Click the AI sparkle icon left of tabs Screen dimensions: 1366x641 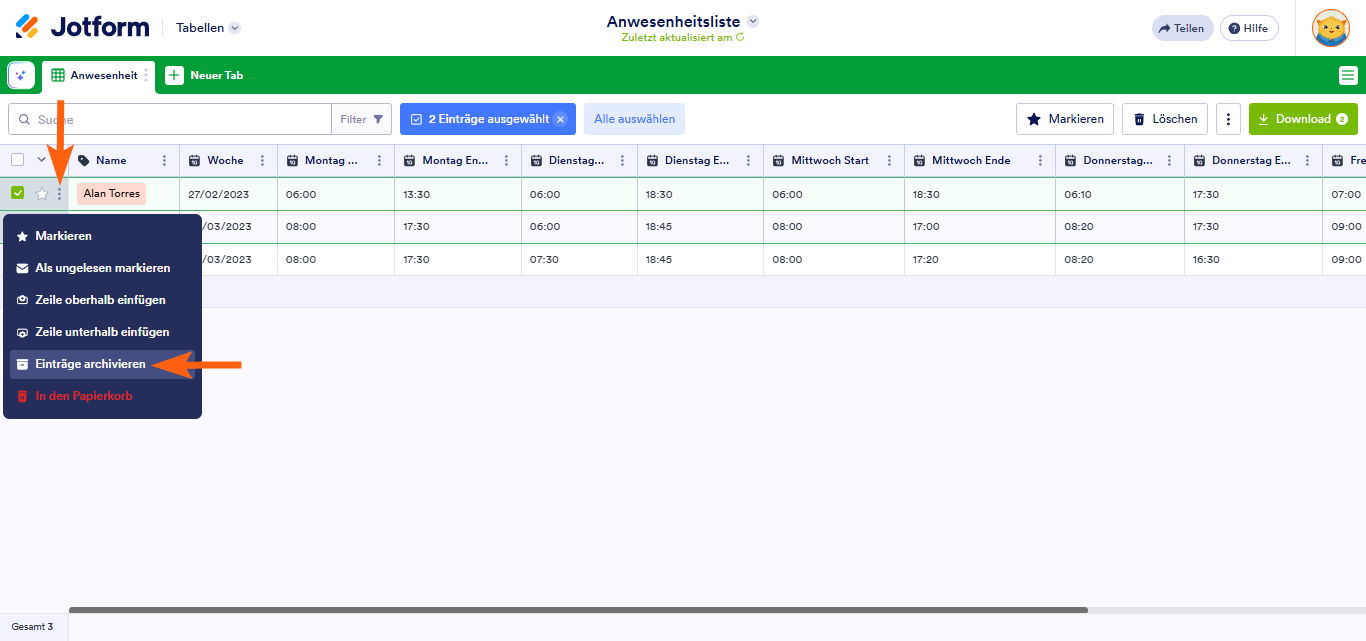pyautogui.click(x=21, y=75)
